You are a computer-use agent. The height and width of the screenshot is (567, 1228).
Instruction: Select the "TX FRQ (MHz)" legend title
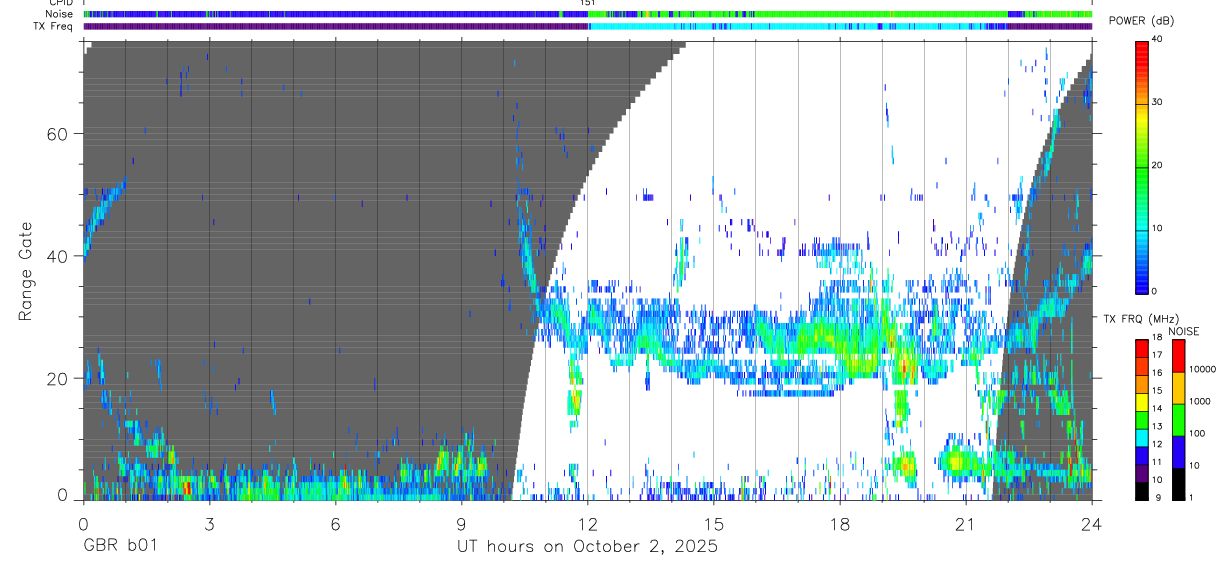pos(1139,318)
